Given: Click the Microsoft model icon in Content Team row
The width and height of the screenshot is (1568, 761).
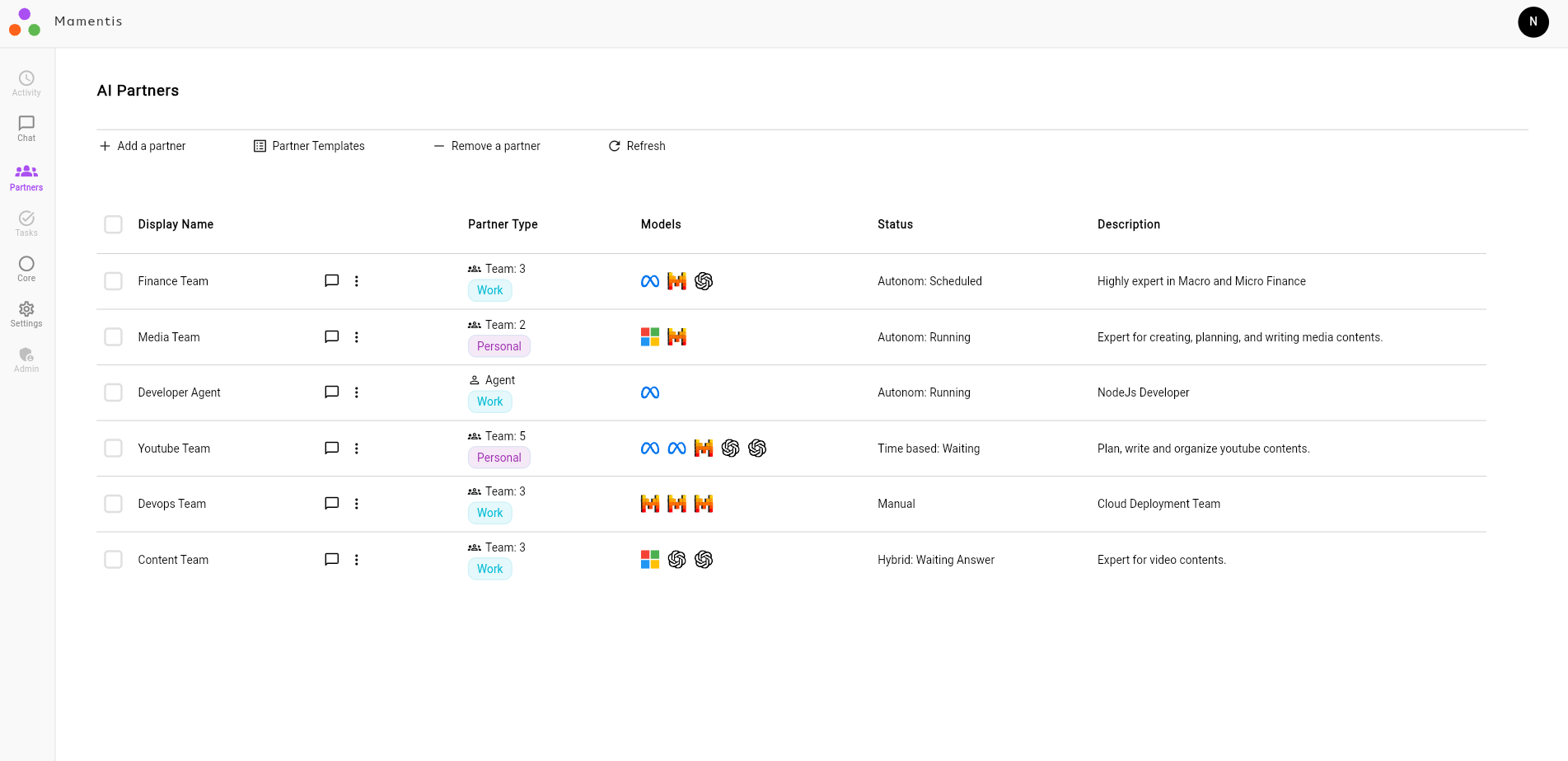Looking at the screenshot, I should (650, 560).
